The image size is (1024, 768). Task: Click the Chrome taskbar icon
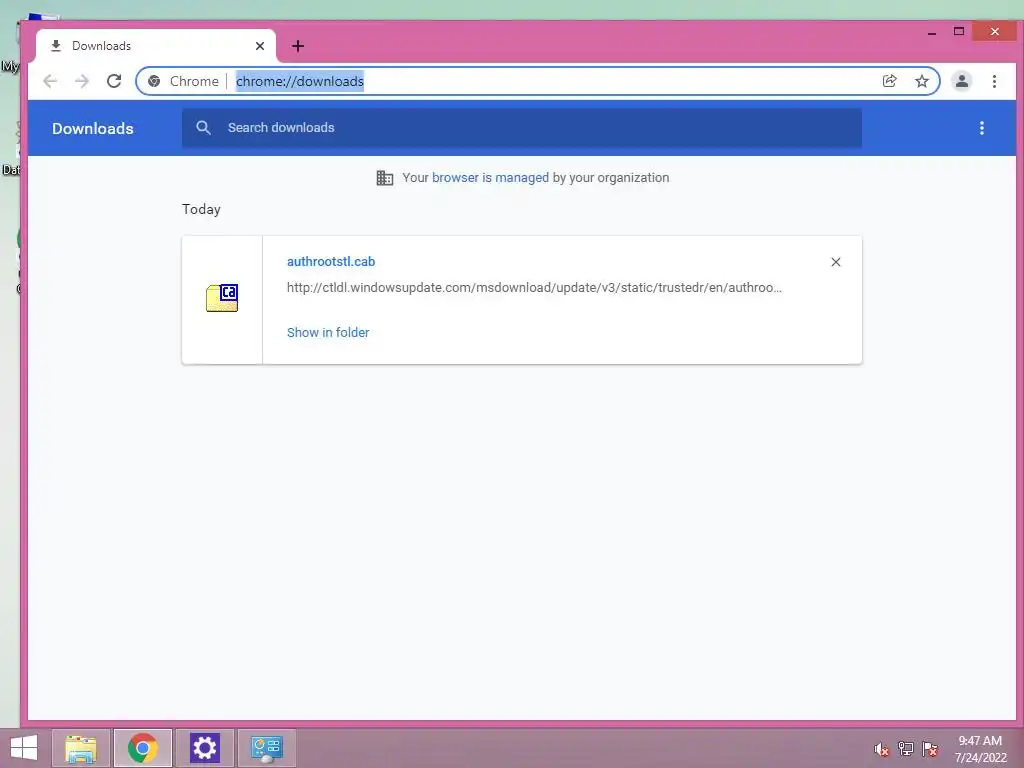[x=143, y=748]
